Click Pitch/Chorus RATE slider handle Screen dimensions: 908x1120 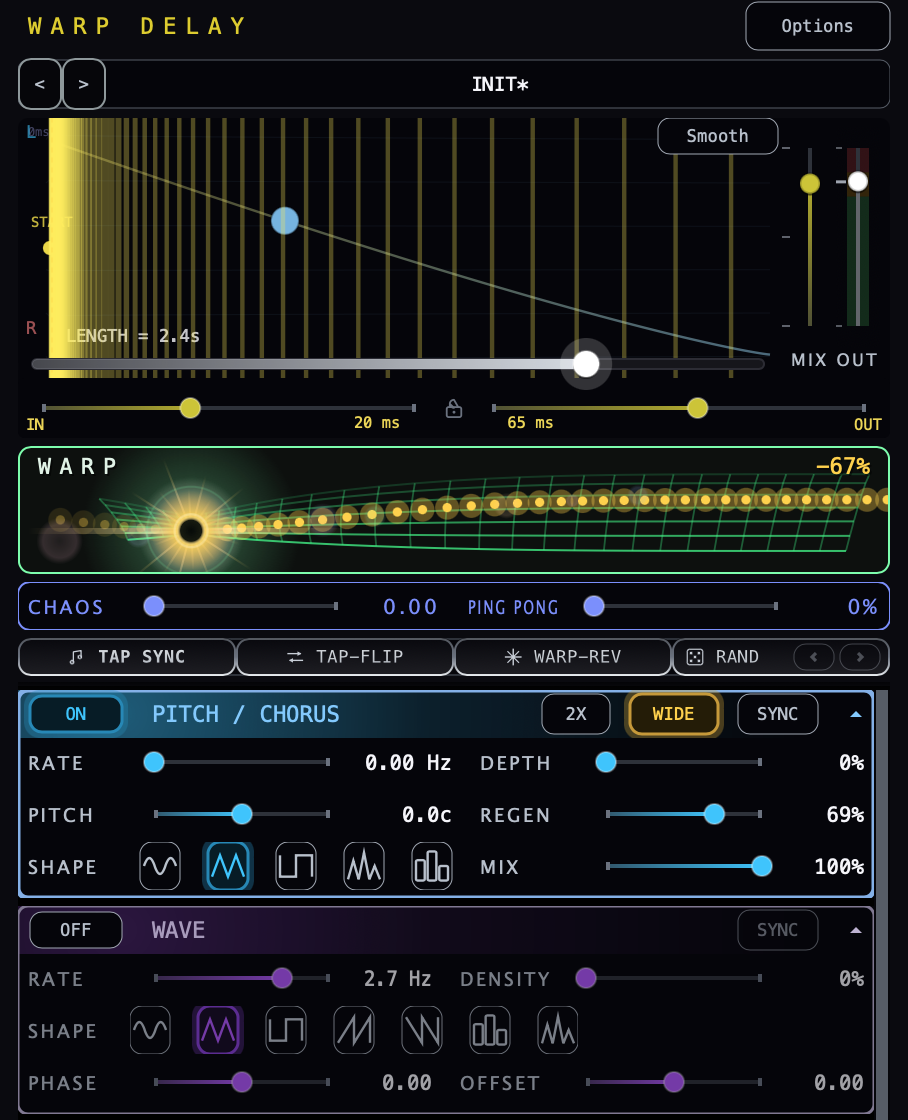(x=154, y=762)
